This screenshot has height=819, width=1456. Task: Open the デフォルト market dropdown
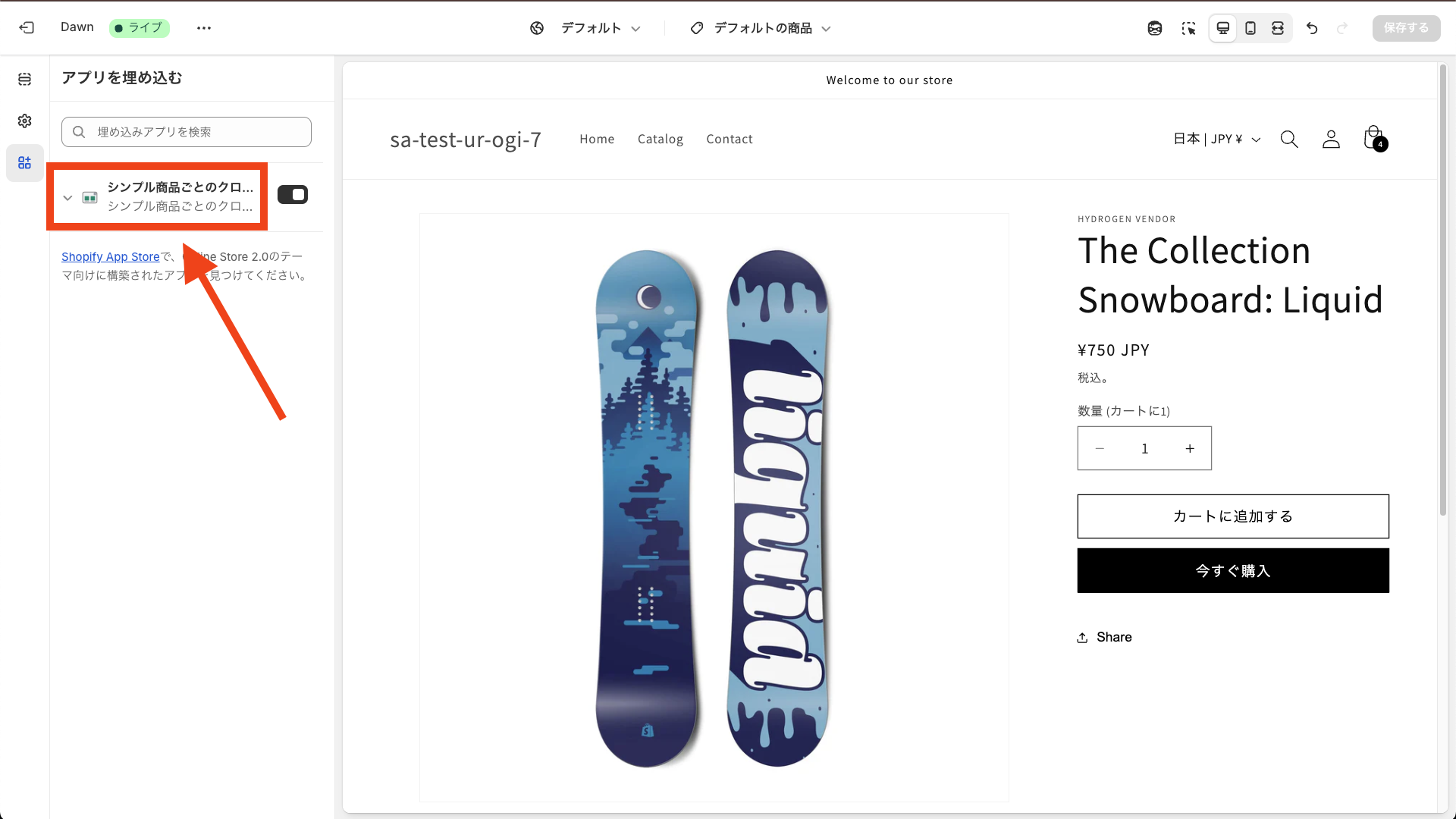585,28
